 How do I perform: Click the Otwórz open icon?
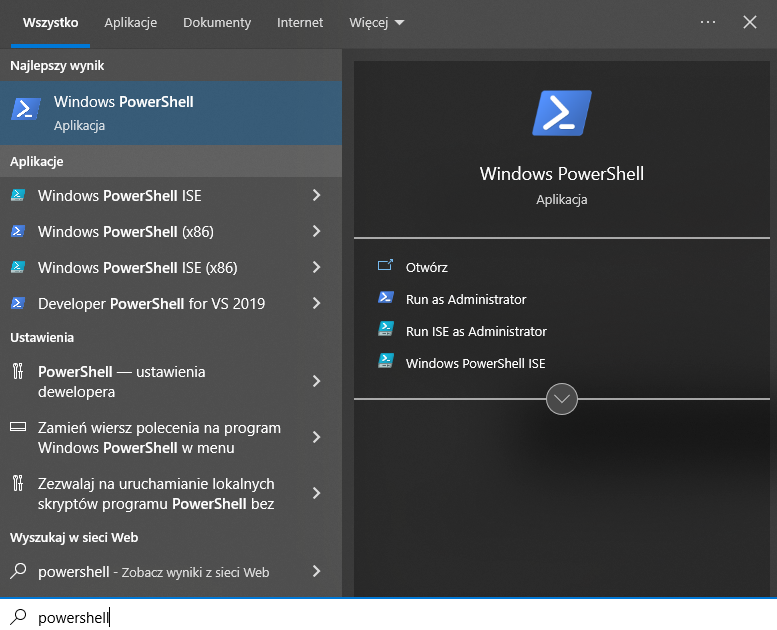386,267
